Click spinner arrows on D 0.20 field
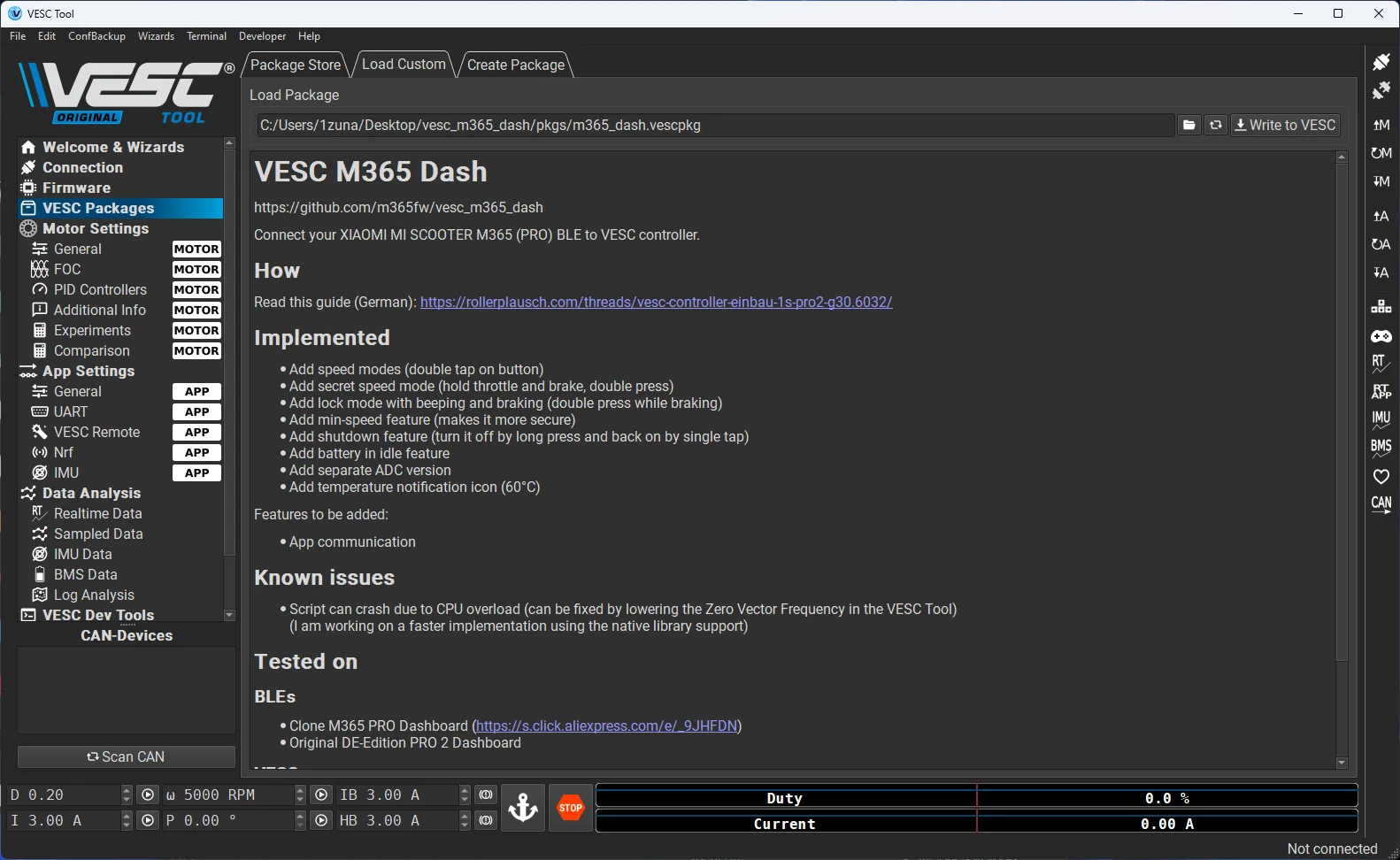1400x860 pixels. pos(127,795)
